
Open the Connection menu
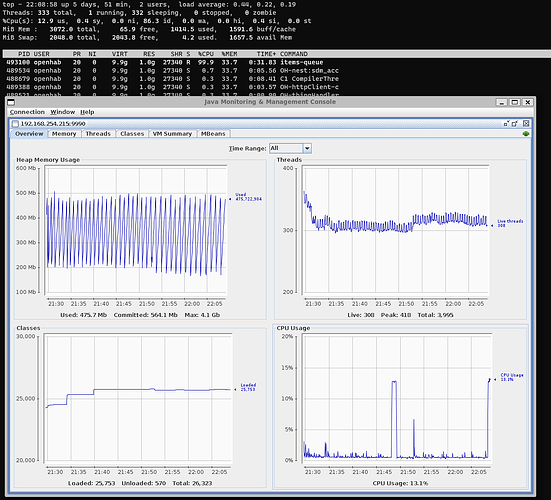[27, 112]
